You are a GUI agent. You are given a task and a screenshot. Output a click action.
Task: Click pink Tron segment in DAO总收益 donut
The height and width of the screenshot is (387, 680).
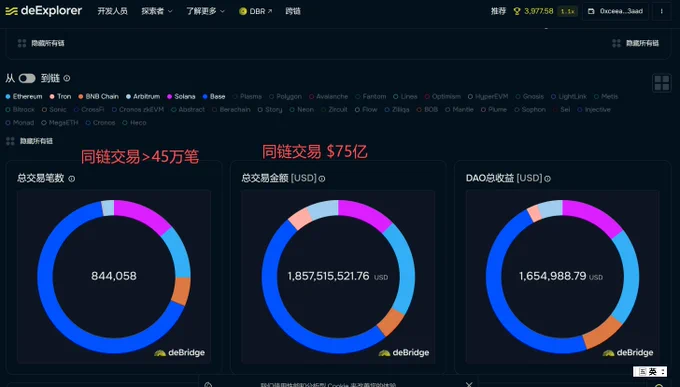534,213
